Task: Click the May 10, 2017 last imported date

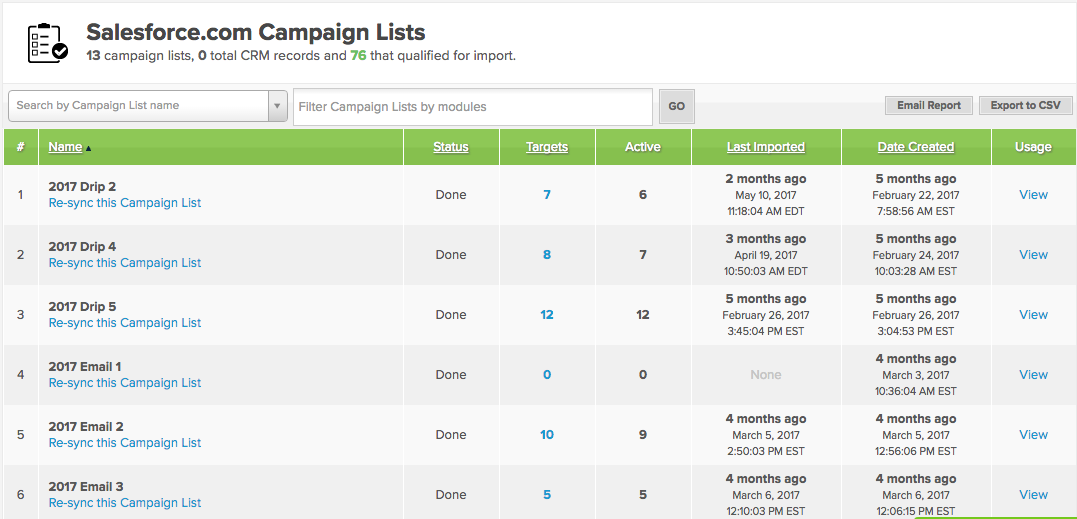Action: [766, 196]
